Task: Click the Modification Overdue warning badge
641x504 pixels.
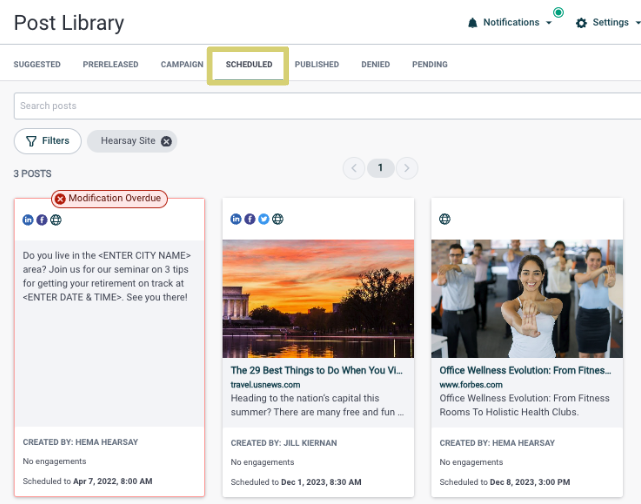Action: coord(108,199)
